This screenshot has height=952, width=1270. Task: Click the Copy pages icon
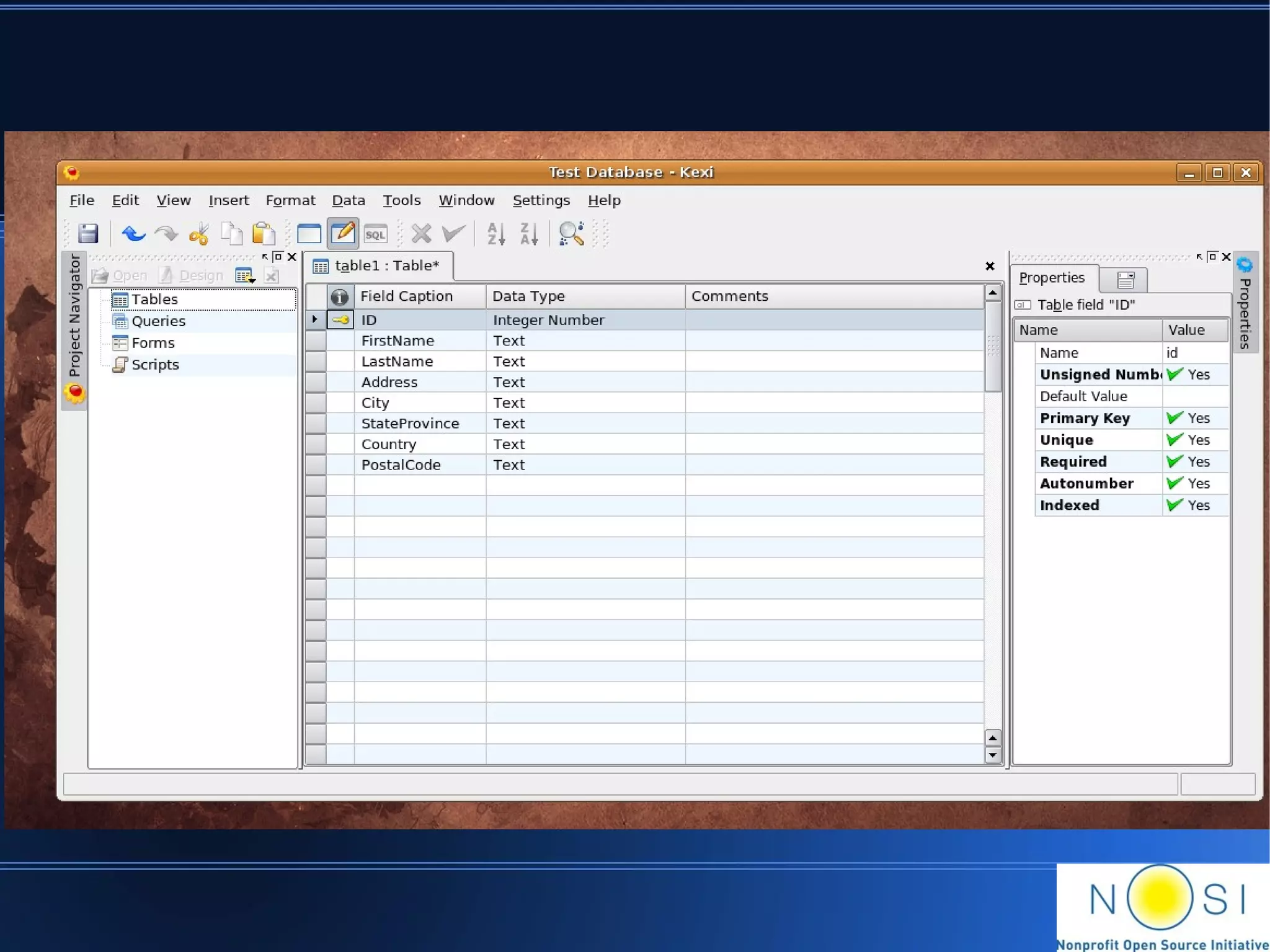232,234
